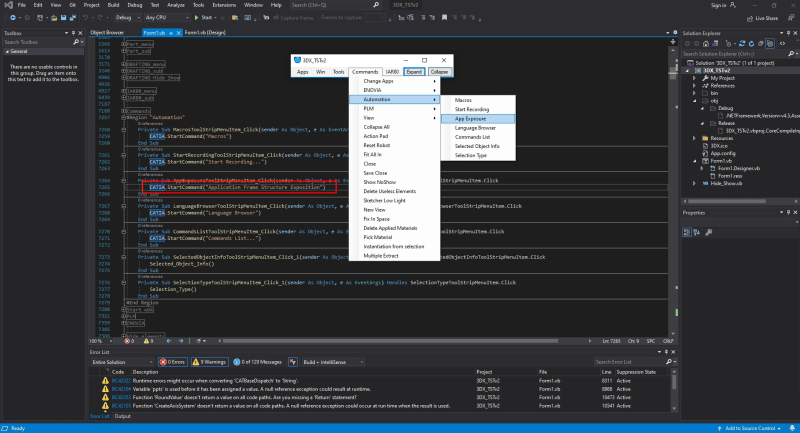Pin the Toolbox panel
Screen dimensions: 800x433
coord(73,33)
